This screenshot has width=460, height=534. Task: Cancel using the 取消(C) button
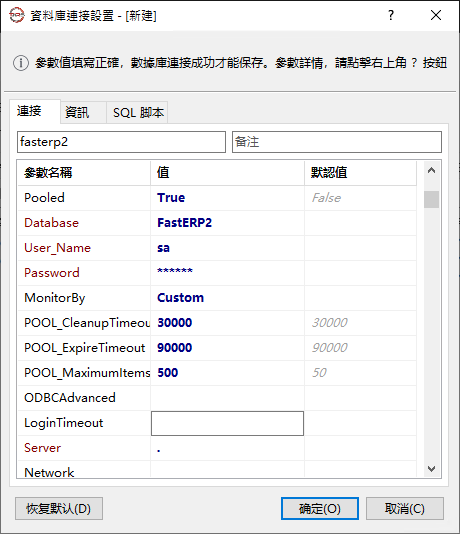[405, 508]
